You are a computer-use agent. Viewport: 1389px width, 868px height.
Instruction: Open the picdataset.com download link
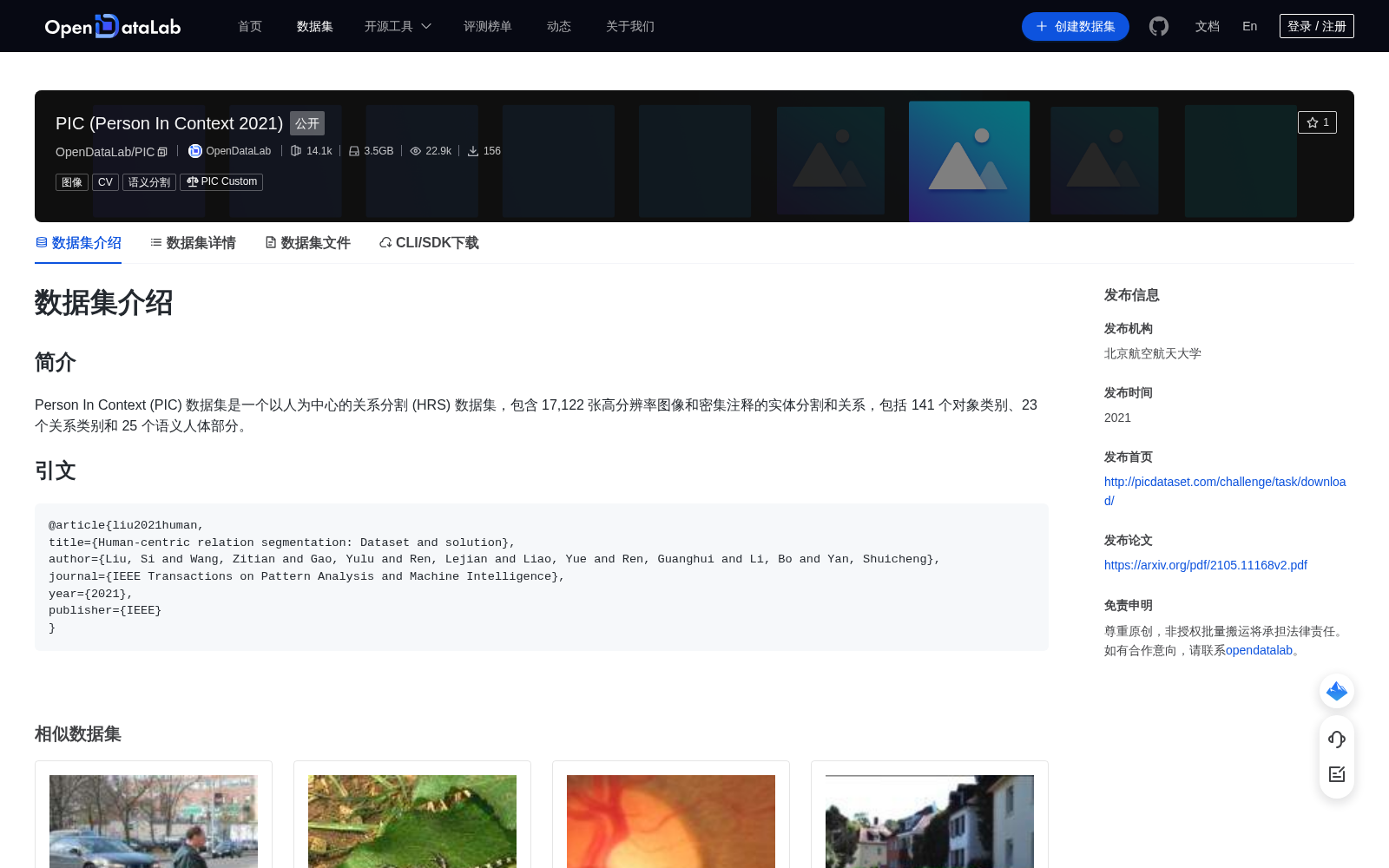pos(1225,491)
